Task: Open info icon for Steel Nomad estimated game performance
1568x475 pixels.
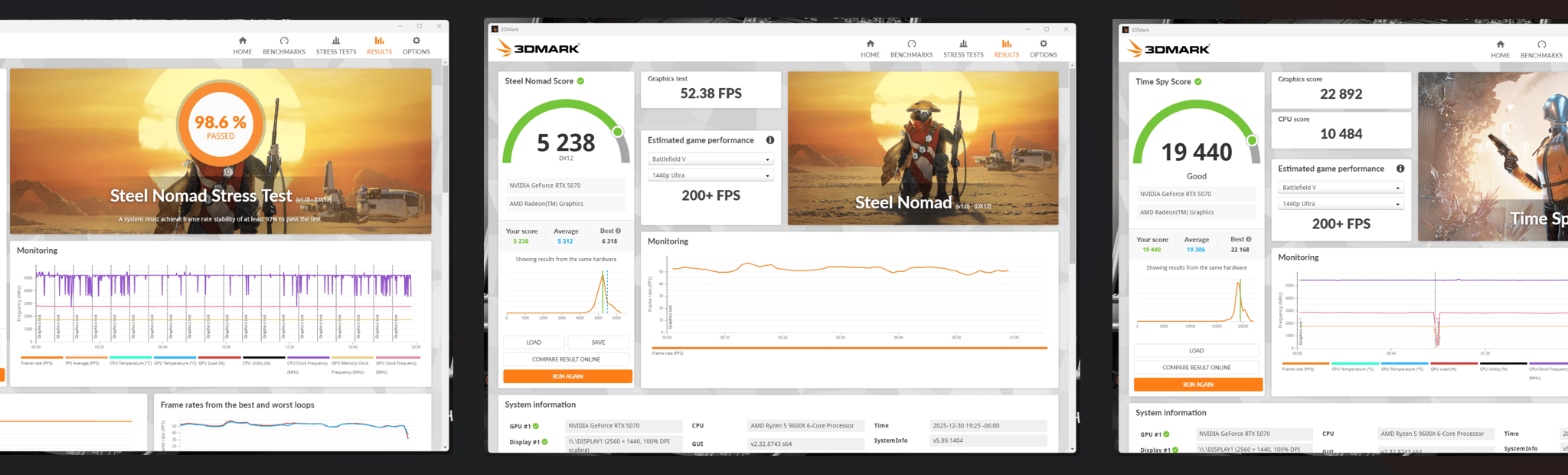Action: pyautogui.click(x=769, y=140)
